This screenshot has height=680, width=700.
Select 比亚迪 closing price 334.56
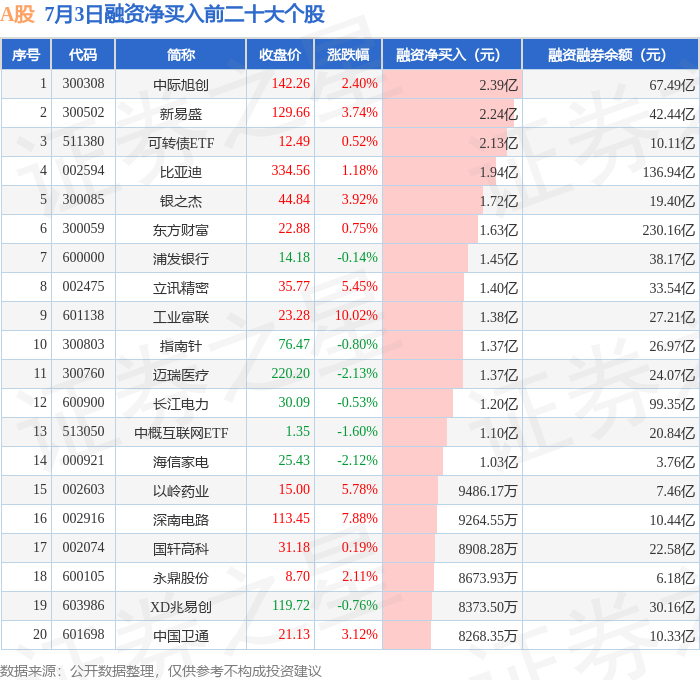click(x=291, y=170)
